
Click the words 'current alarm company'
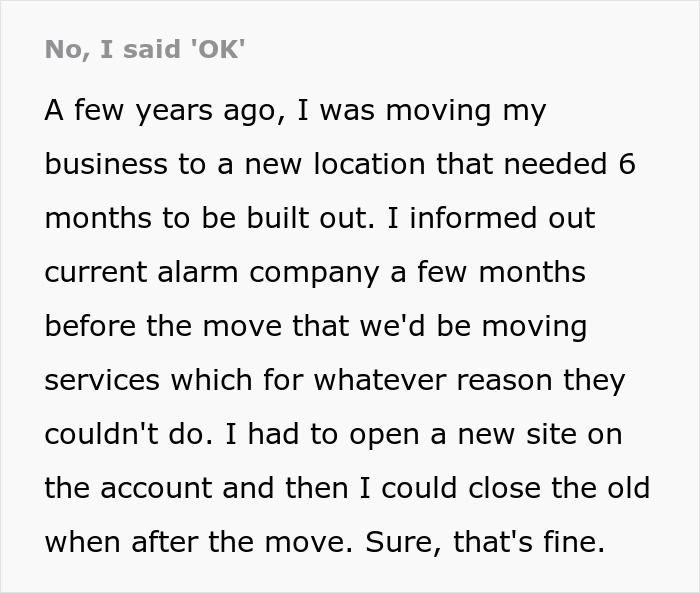pyautogui.click(x=212, y=273)
